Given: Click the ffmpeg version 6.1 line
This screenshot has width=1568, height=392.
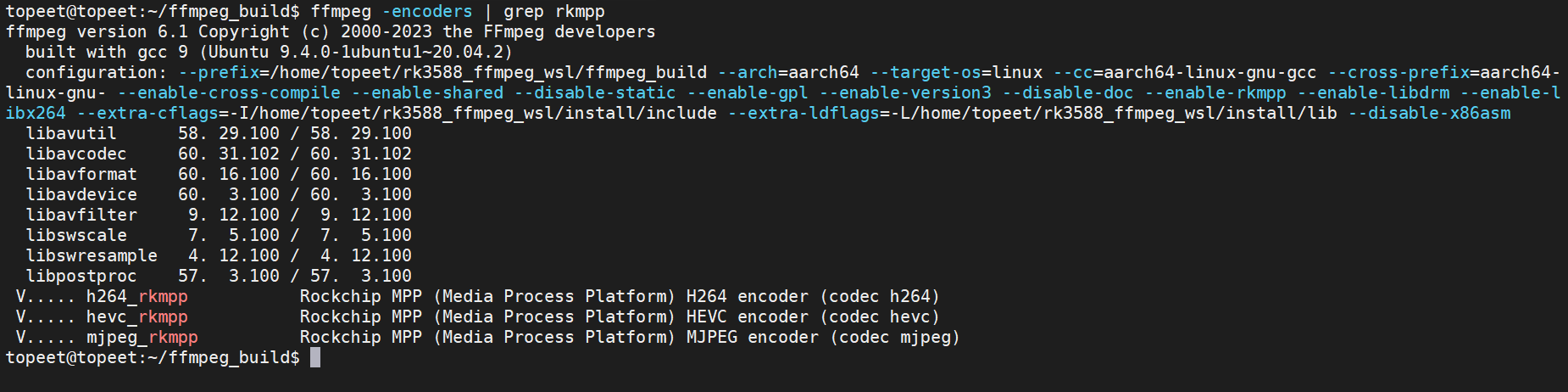Looking at the screenshot, I should [x=331, y=31].
